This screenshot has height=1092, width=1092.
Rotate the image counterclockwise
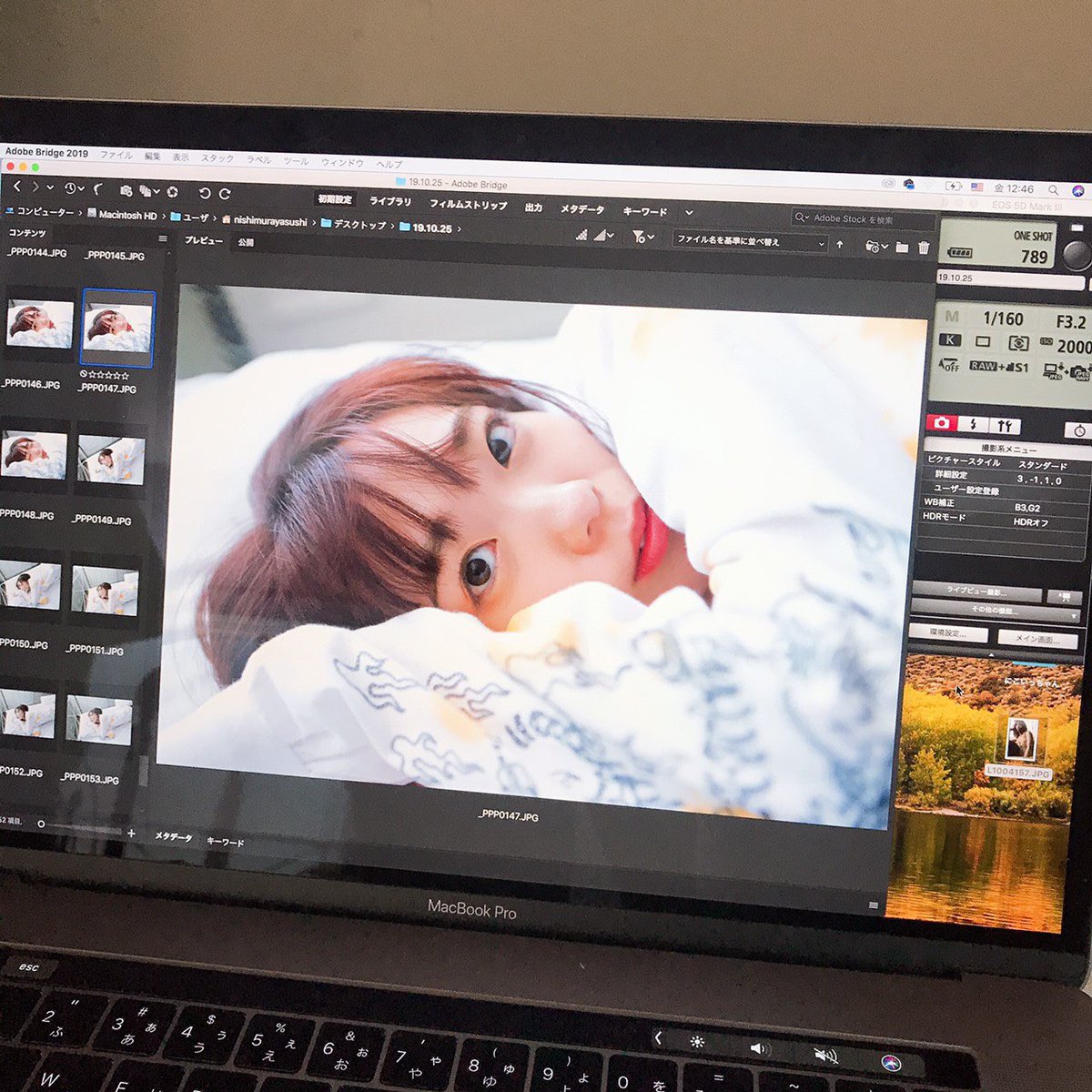204,193
